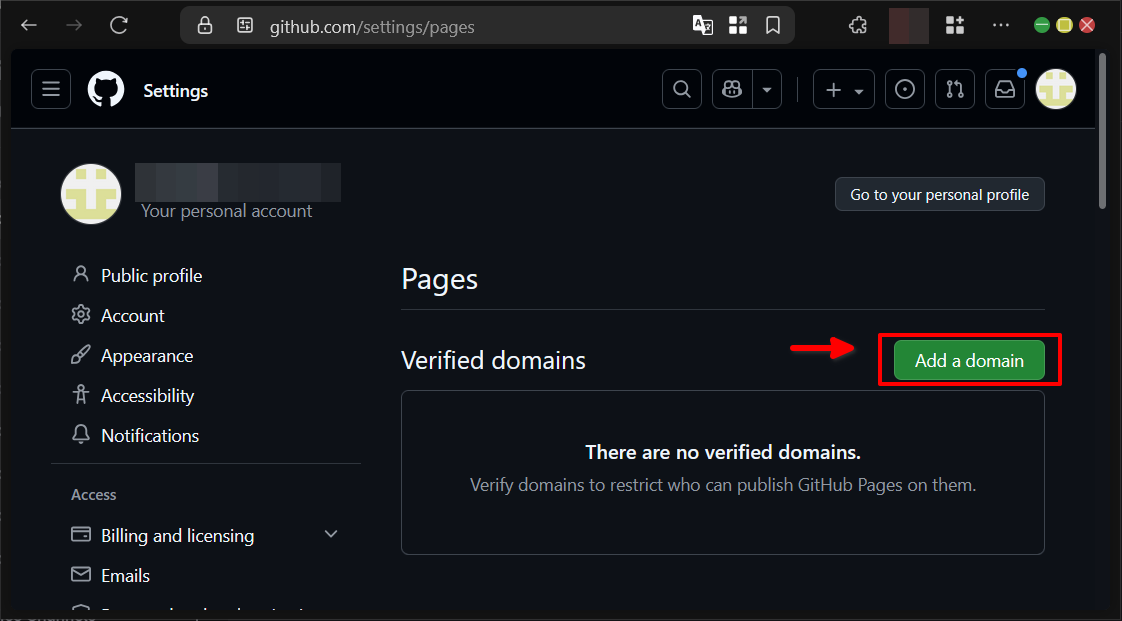Translate the page via address bar icon

[702, 25]
